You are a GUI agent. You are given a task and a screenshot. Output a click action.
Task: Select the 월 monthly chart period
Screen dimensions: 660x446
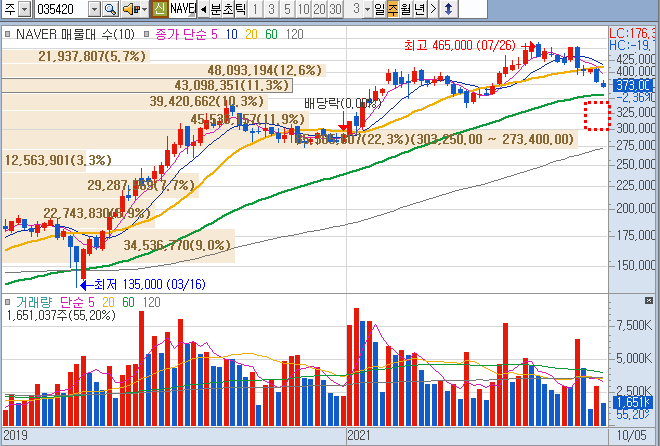405,9
